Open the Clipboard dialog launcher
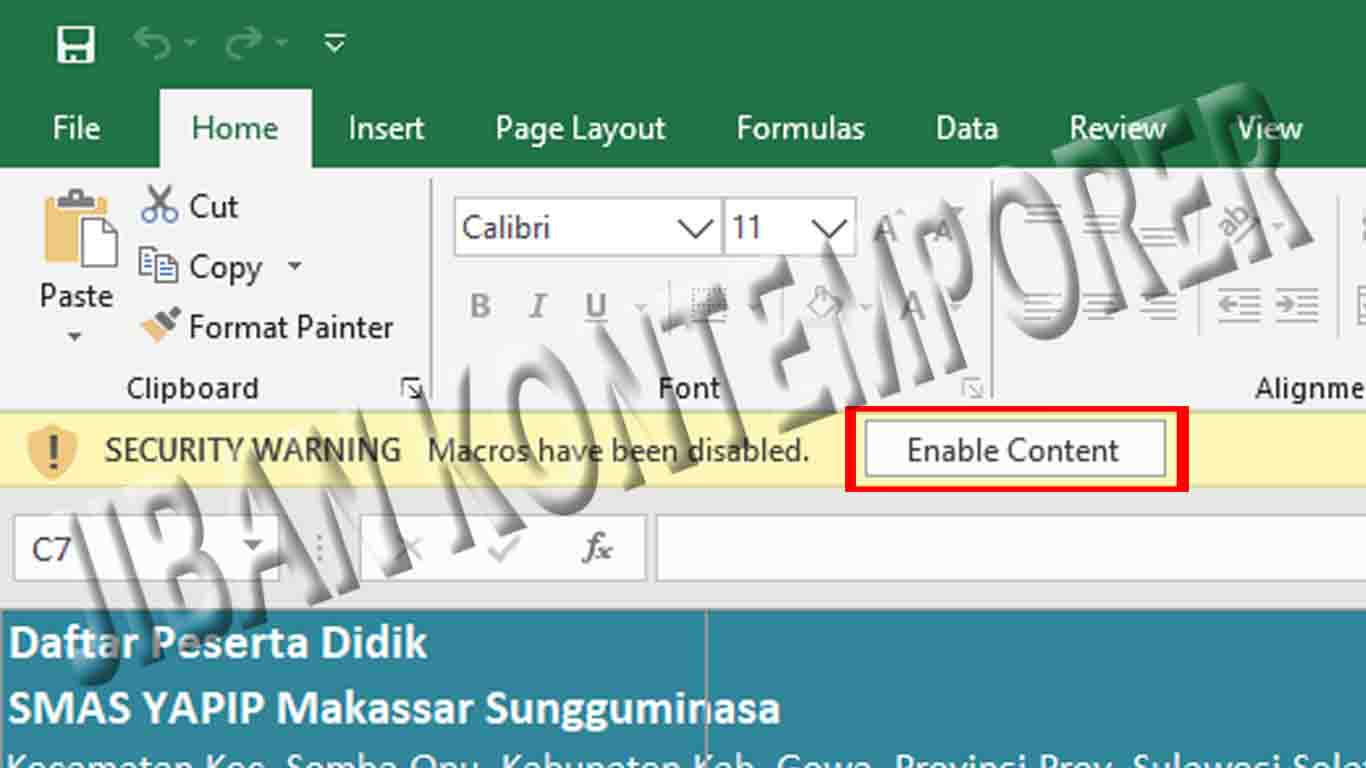The width and height of the screenshot is (1366, 768). (412, 388)
